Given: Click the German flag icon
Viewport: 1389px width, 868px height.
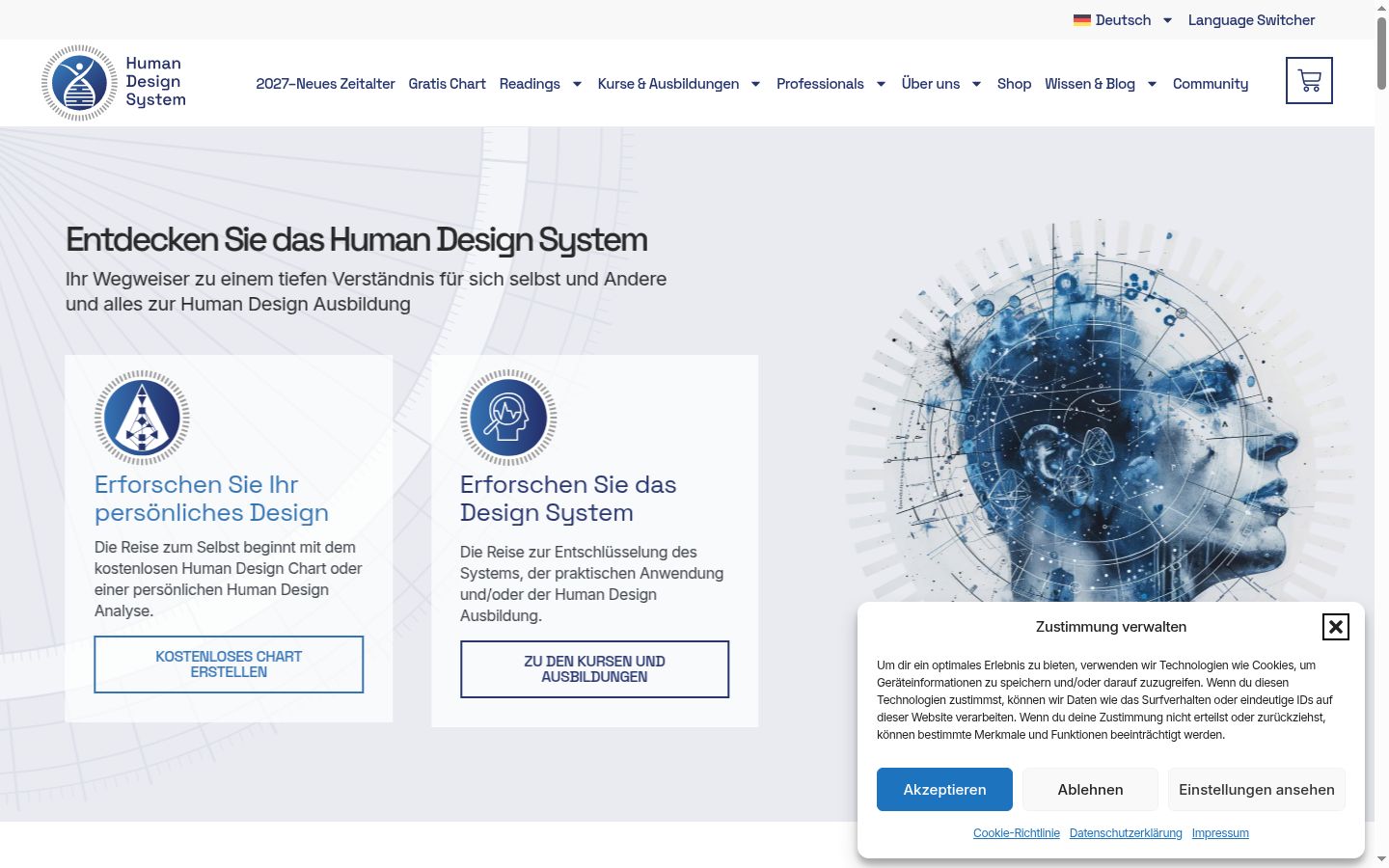Looking at the screenshot, I should [1082, 20].
